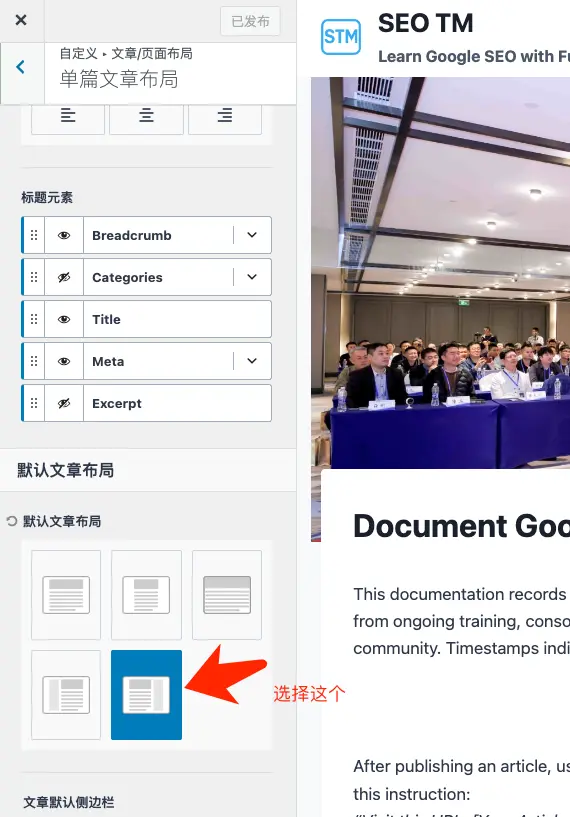
Task: Expand the Meta options chevron
Action: click(252, 361)
